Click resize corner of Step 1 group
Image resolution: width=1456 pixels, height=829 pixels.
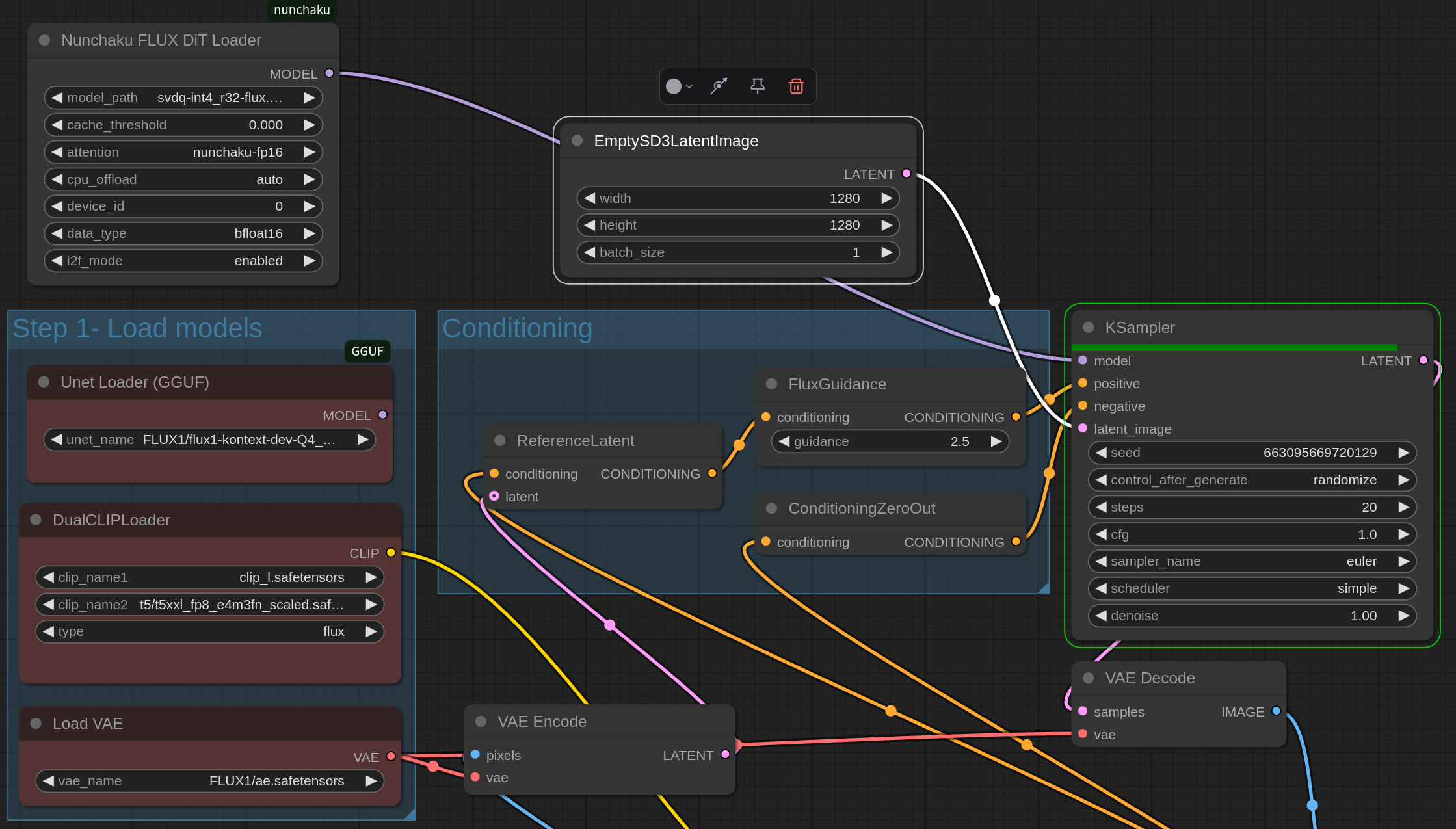coord(410,814)
